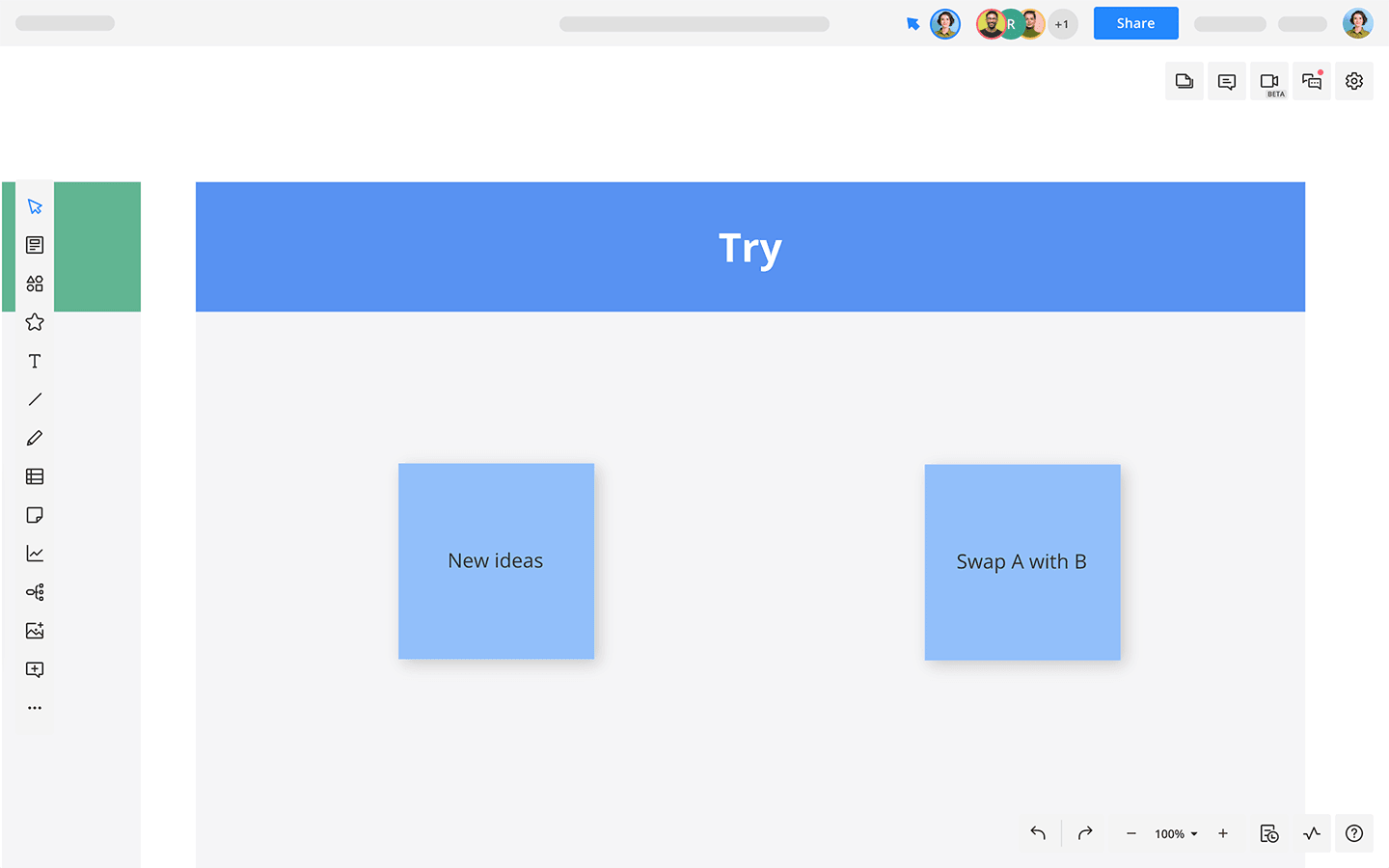Select the Try header banner
The image size is (1389, 868).
click(x=750, y=247)
